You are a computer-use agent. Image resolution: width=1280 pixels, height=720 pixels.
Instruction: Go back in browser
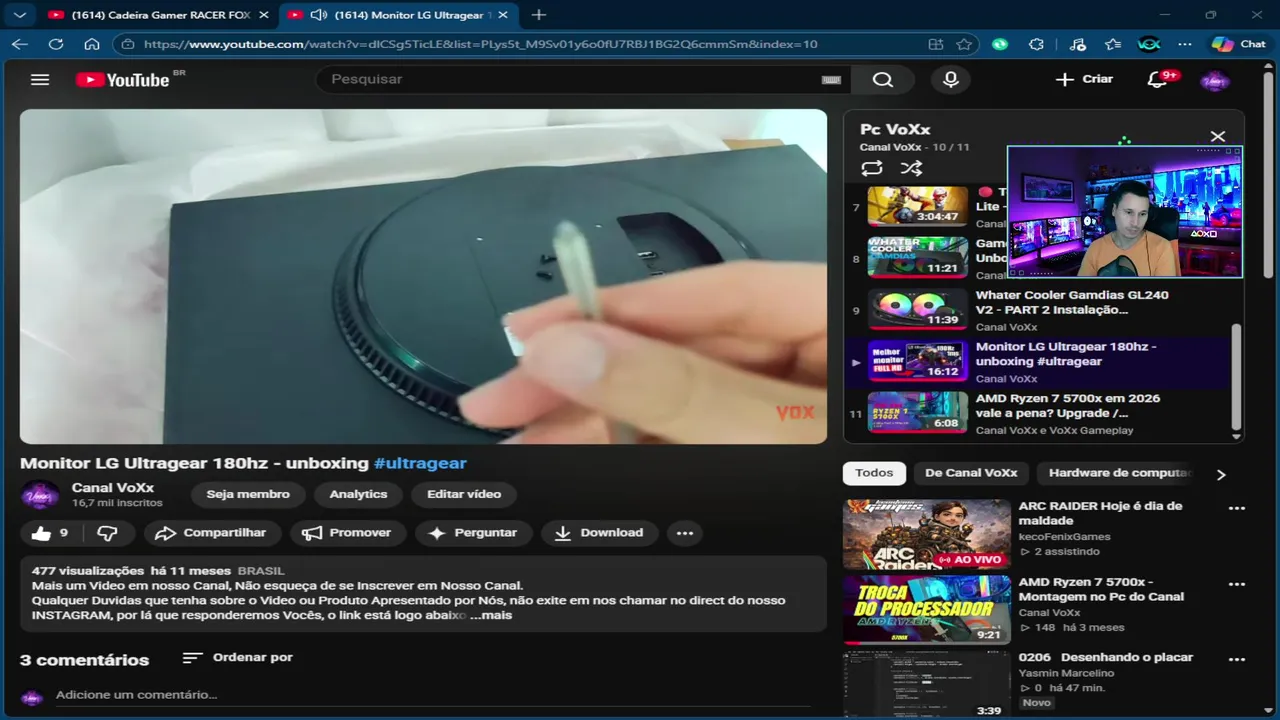pyautogui.click(x=20, y=44)
